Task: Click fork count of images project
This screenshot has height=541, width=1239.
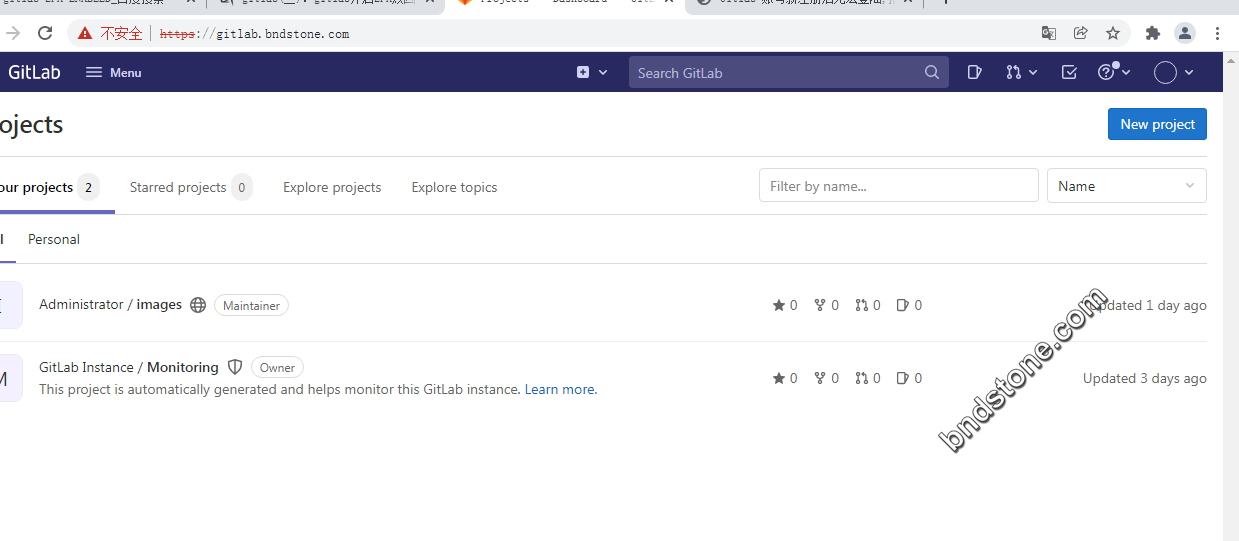Action: (x=826, y=305)
